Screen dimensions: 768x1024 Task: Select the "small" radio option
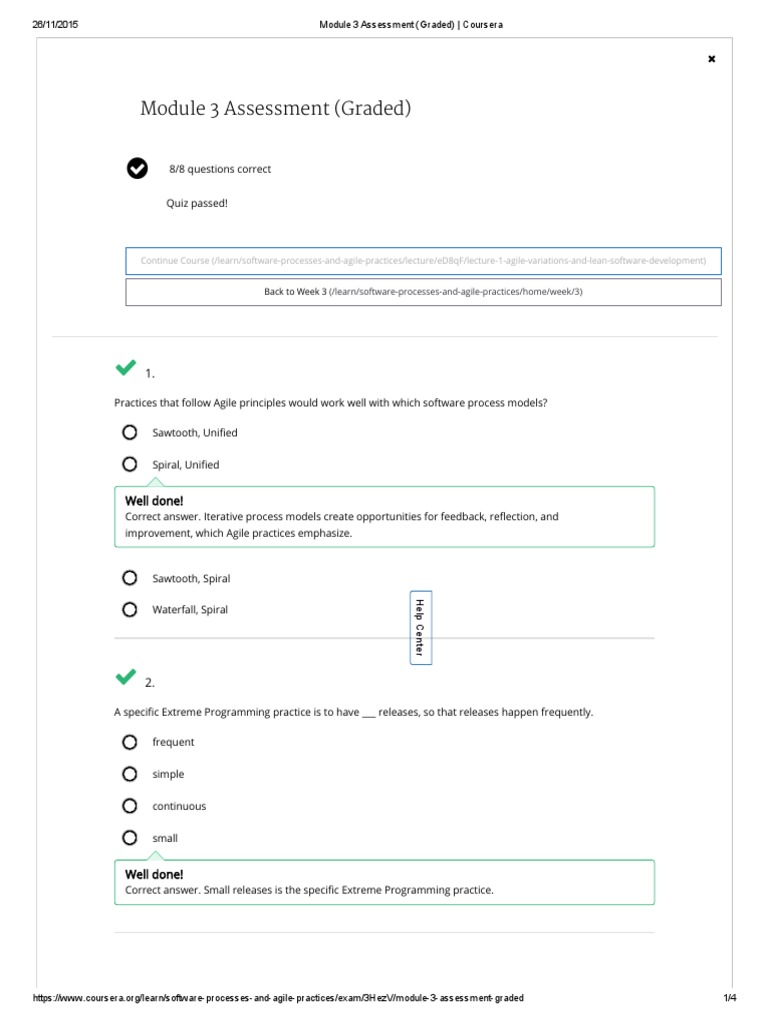coord(130,838)
